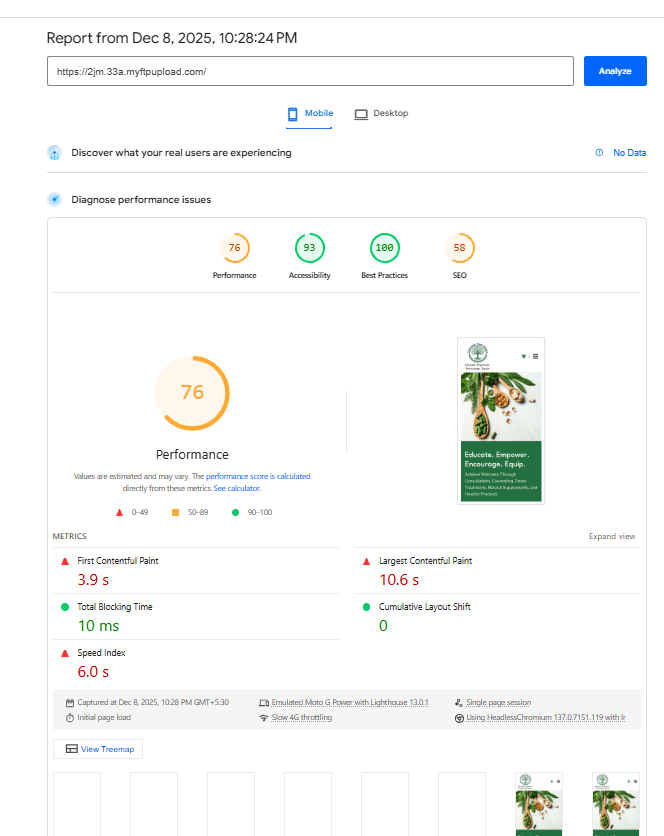The height and width of the screenshot is (836, 664).
Task: Jump to Best Practices score gauge 100
Action: pyautogui.click(x=384, y=248)
